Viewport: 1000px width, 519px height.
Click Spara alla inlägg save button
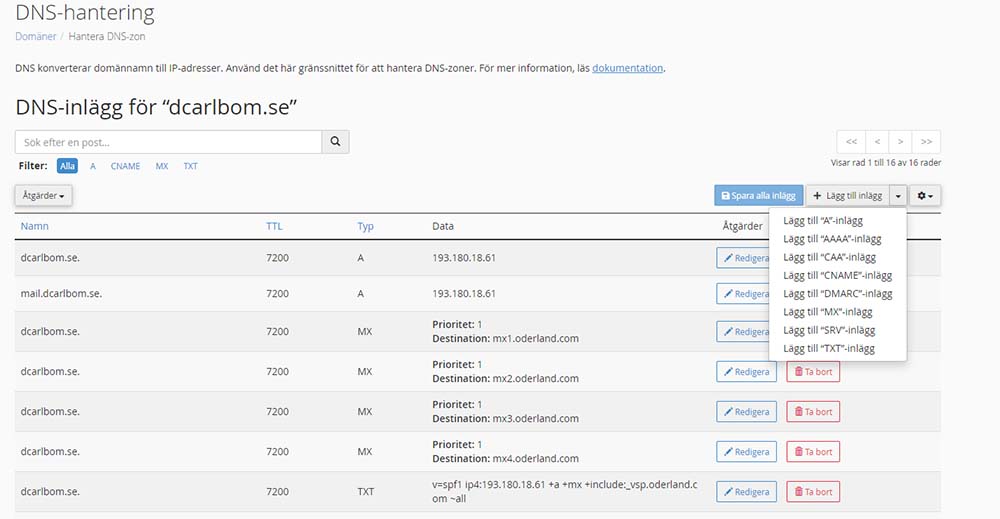point(759,196)
